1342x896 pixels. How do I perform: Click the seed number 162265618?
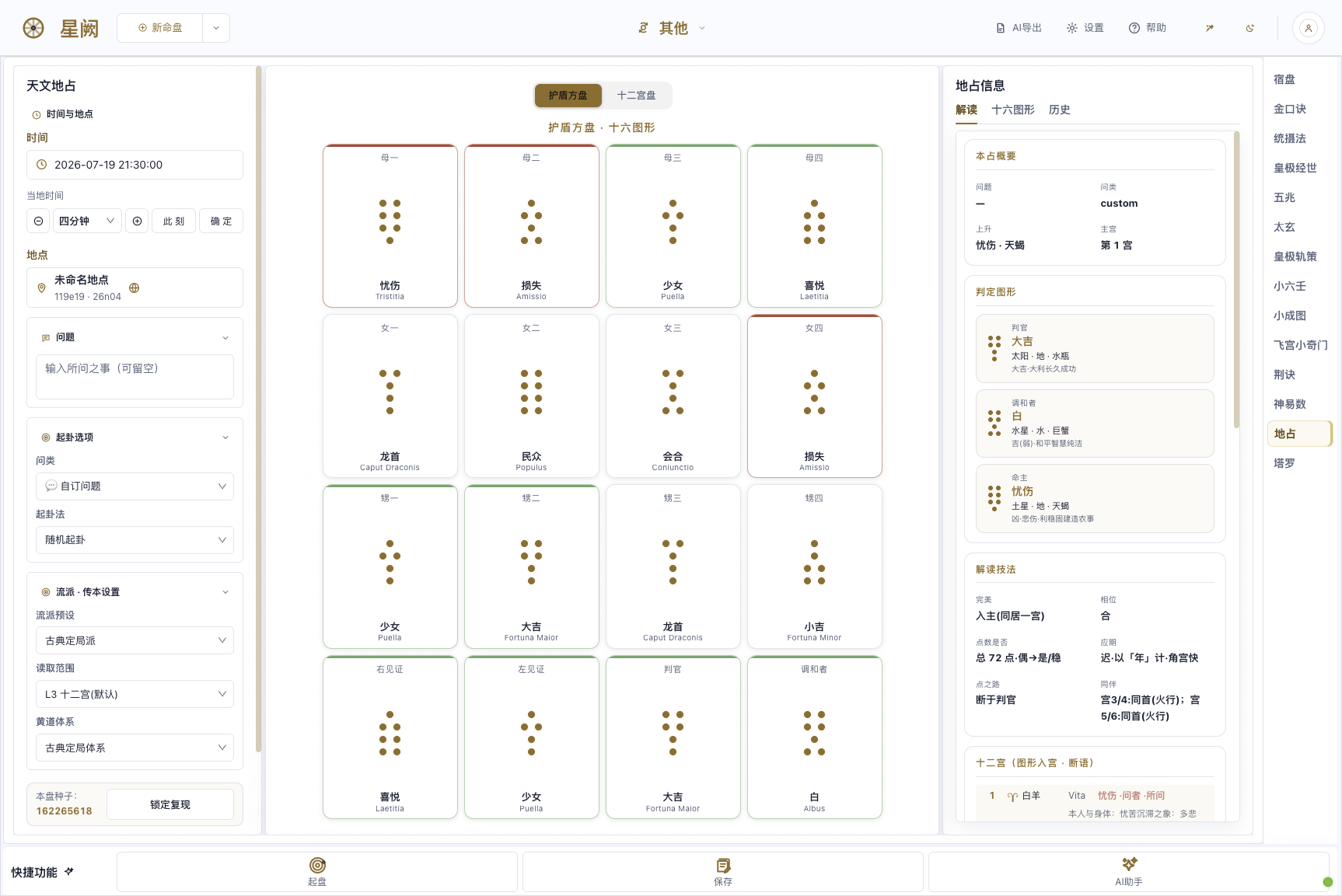(64, 811)
